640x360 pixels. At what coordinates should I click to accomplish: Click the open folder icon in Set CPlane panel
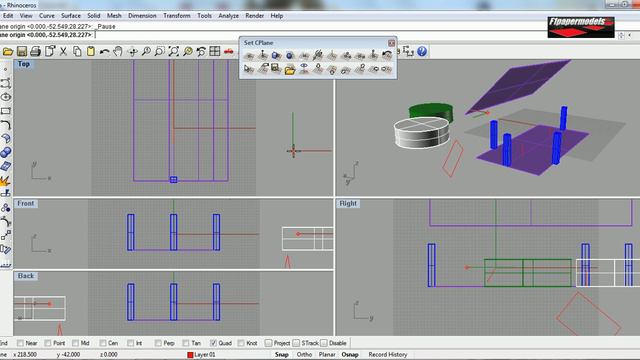point(290,69)
